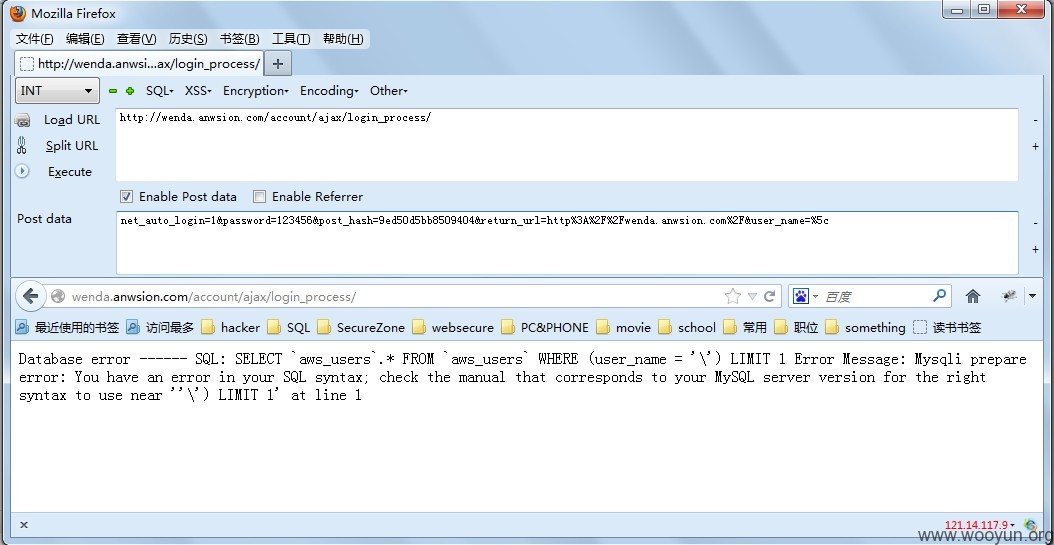Expand the HackBar XSS menu

click(198, 91)
